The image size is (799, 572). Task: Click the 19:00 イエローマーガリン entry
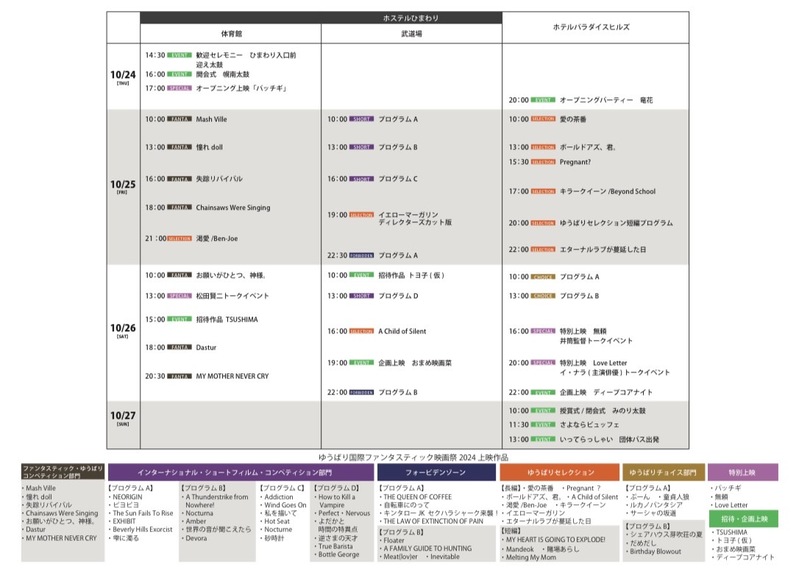coord(389,219)
